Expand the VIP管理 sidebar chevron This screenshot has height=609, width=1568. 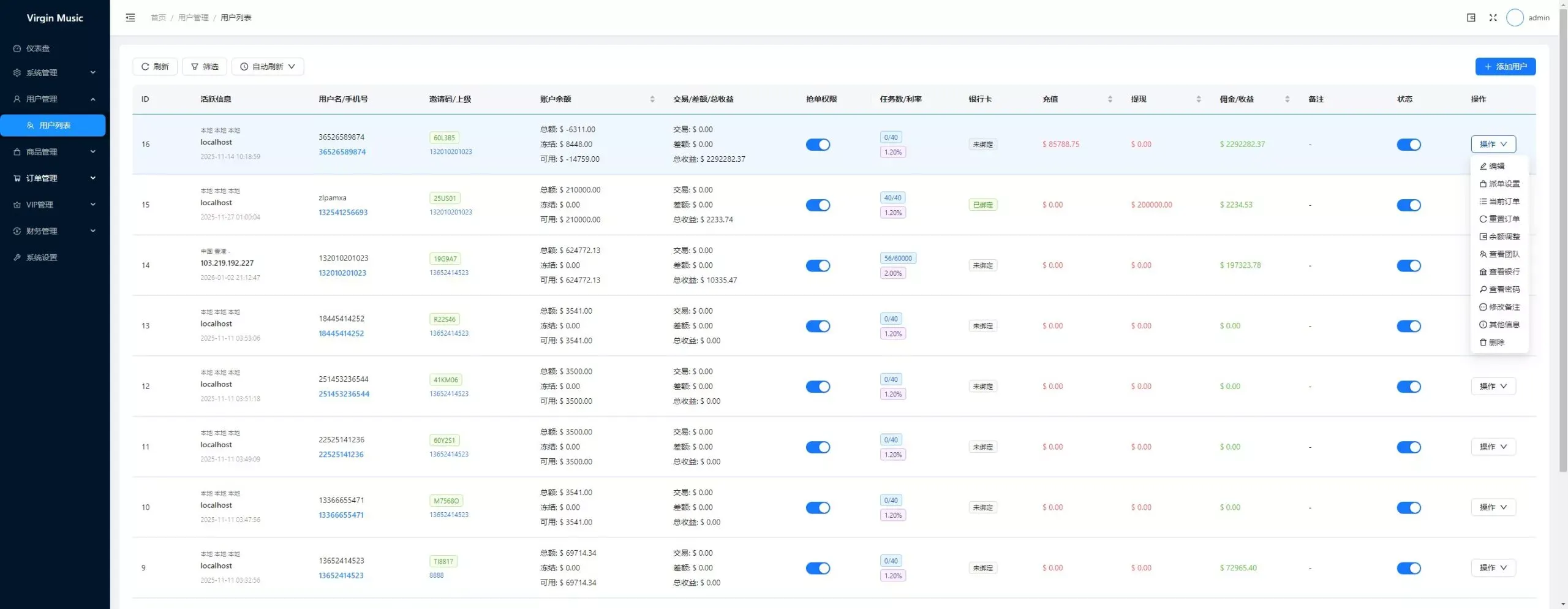coord(93,205)
